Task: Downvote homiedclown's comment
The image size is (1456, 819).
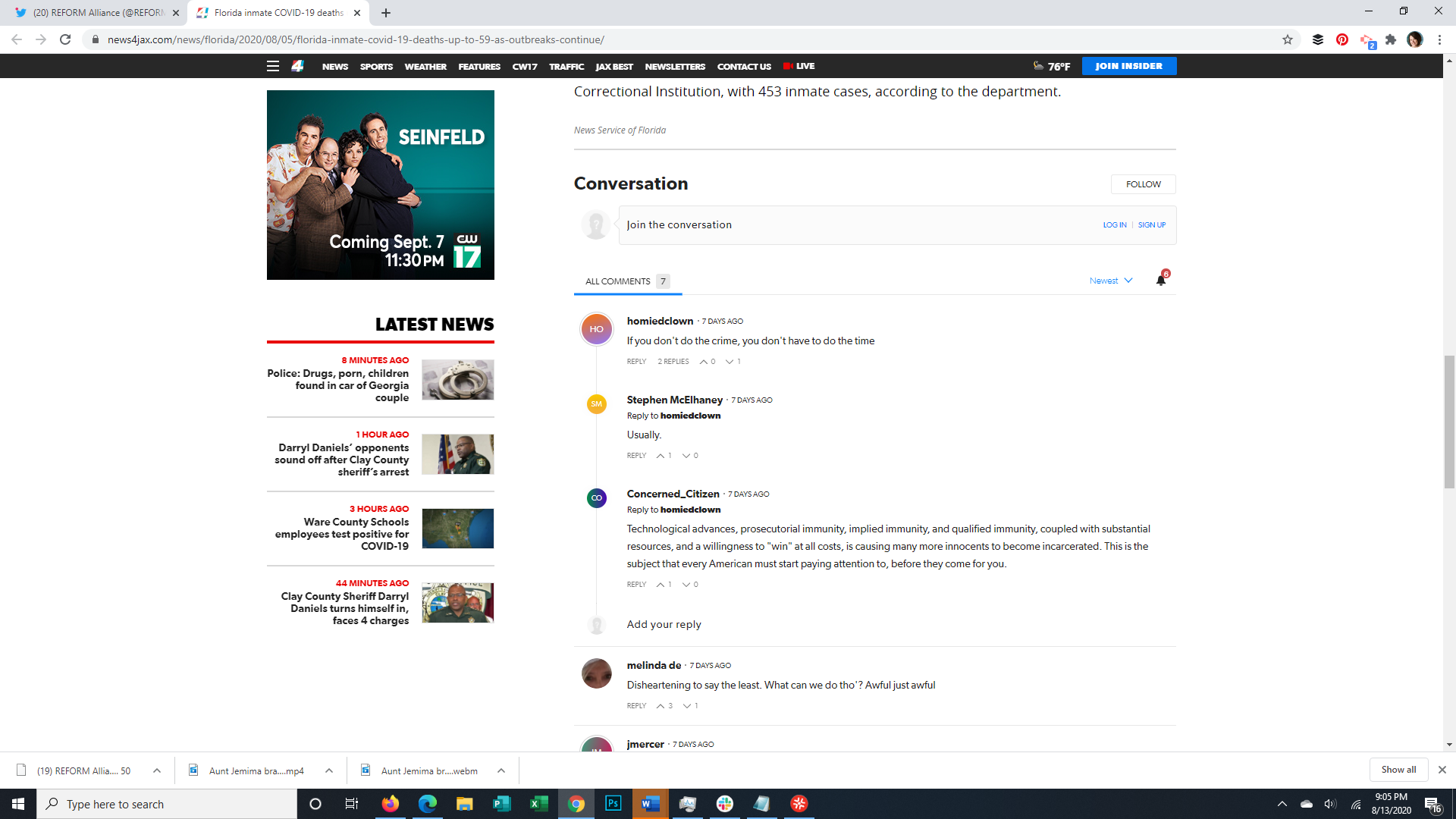Action: pos(730,362)
